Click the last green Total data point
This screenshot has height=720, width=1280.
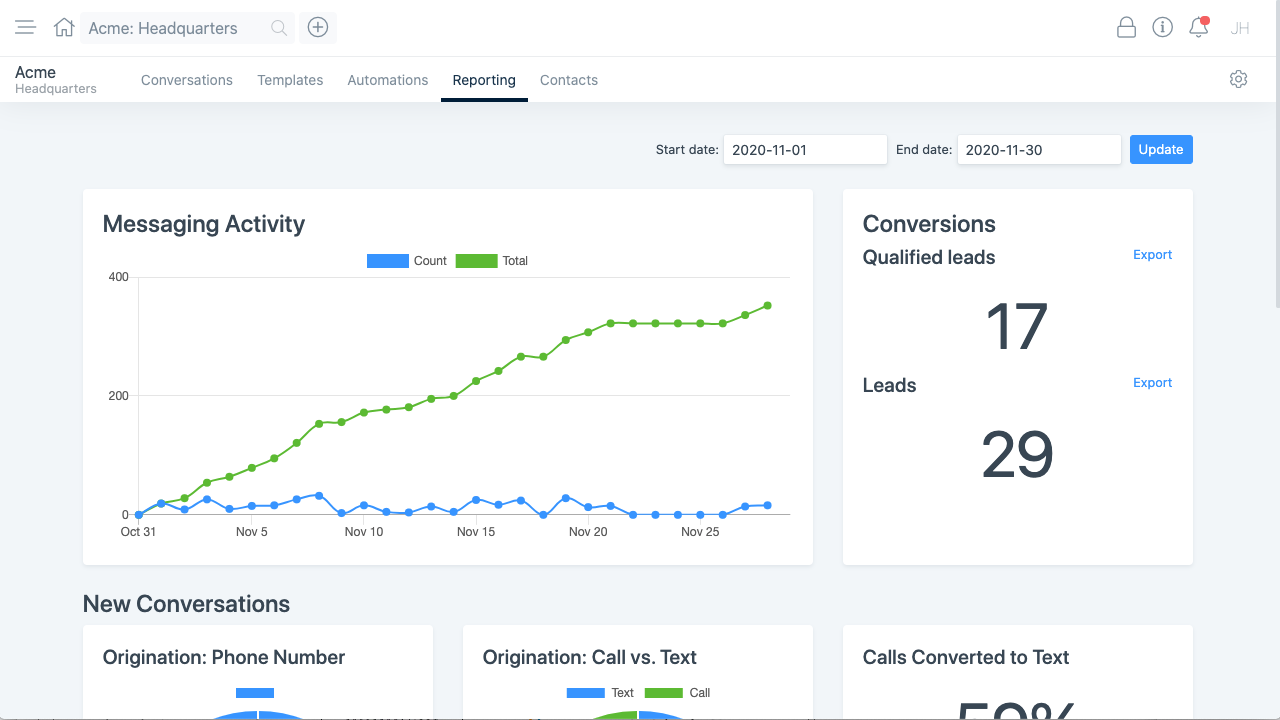[x=767, y=306]
